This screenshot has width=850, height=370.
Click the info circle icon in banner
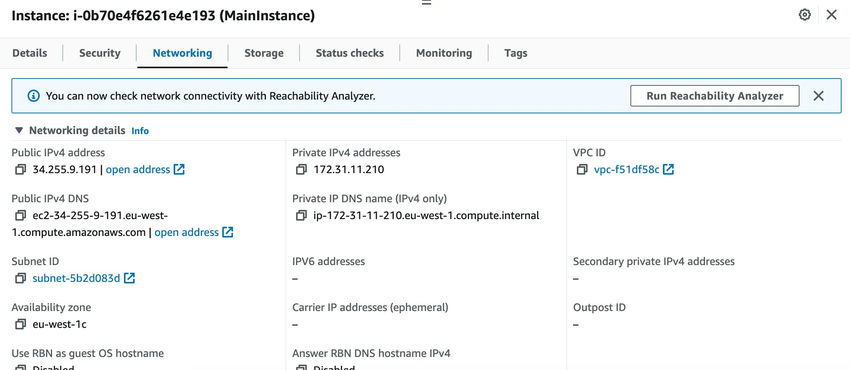(x=34, y=96)
